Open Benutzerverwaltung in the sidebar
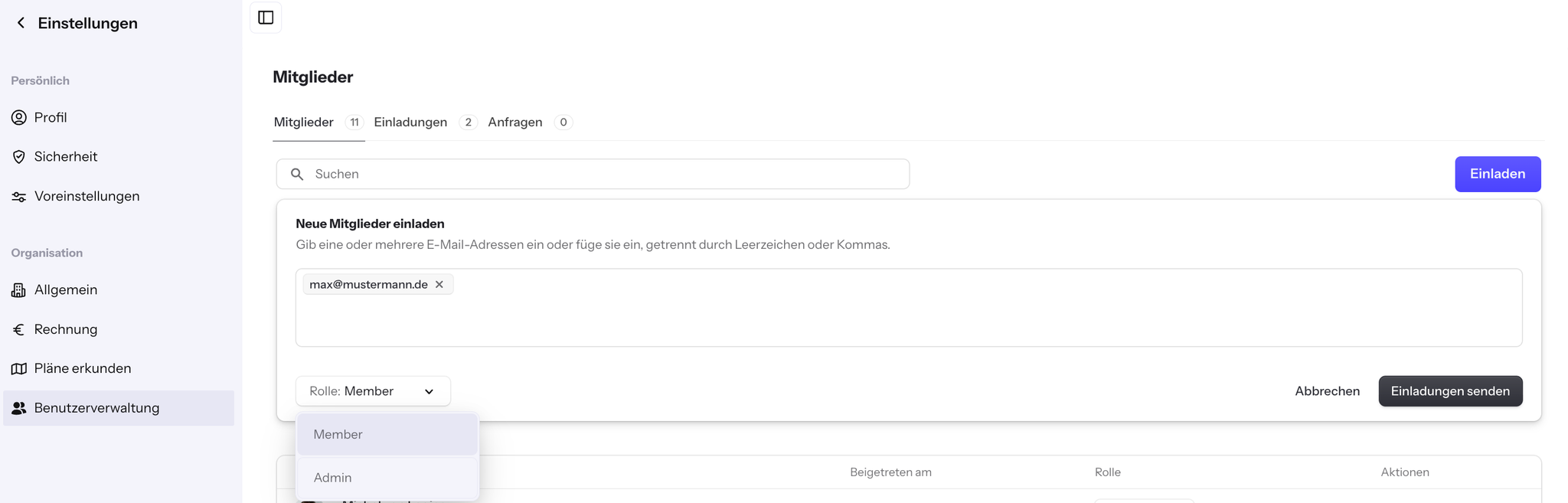The image size is (1568, 503). 119,408
